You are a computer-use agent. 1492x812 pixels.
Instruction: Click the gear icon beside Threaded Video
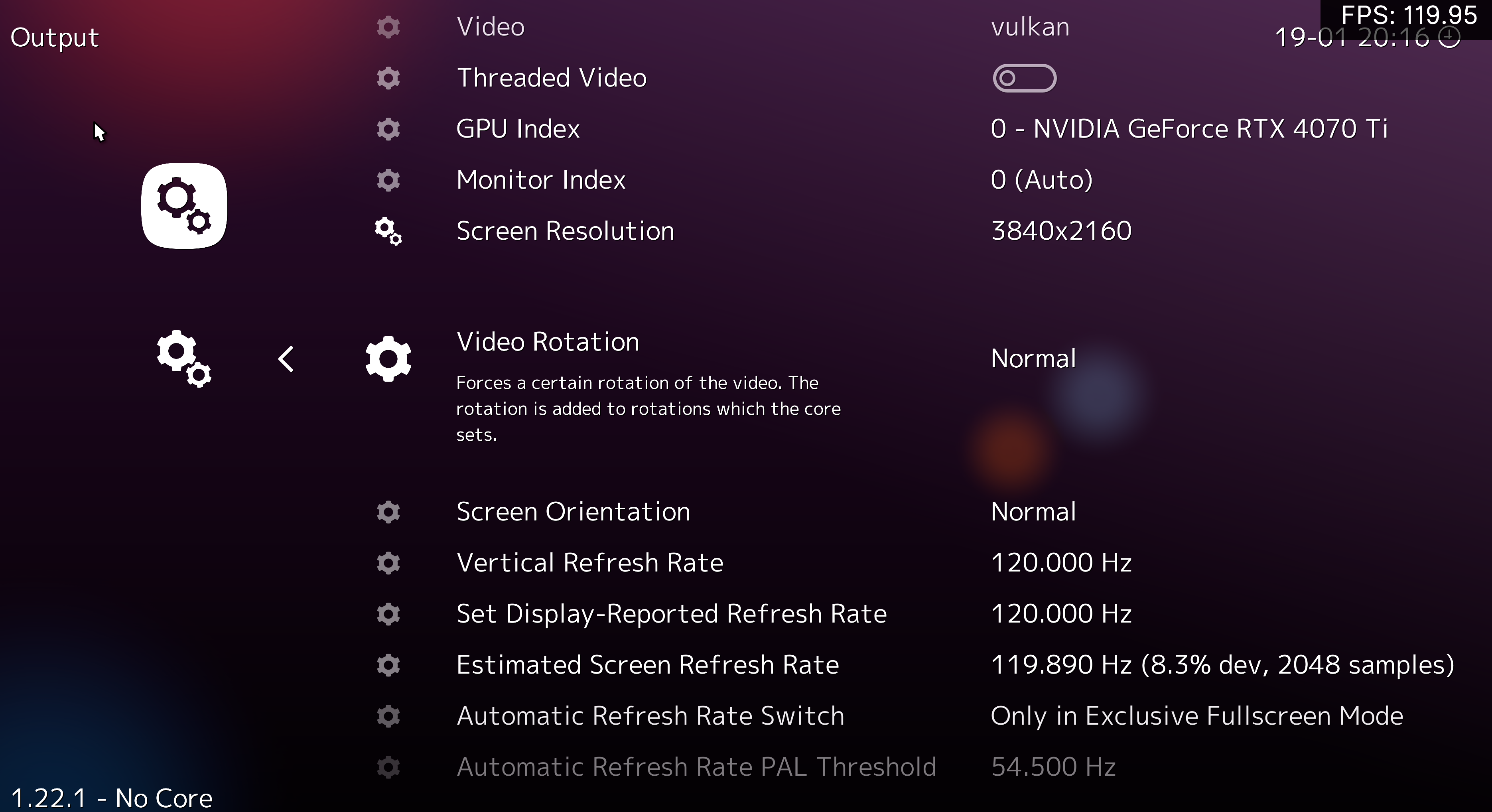pyautogui.click(x=388, y=78)
